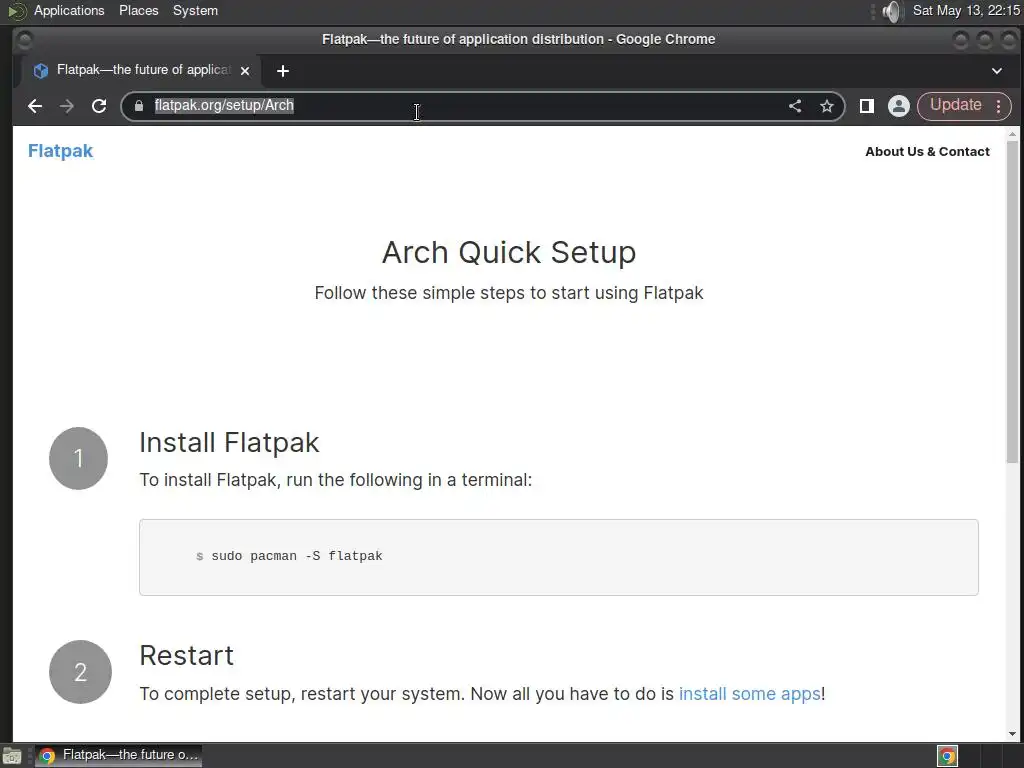The image size is (1024, 768).
Task: Bookmark this page with the star
Action: pos(827,106)
